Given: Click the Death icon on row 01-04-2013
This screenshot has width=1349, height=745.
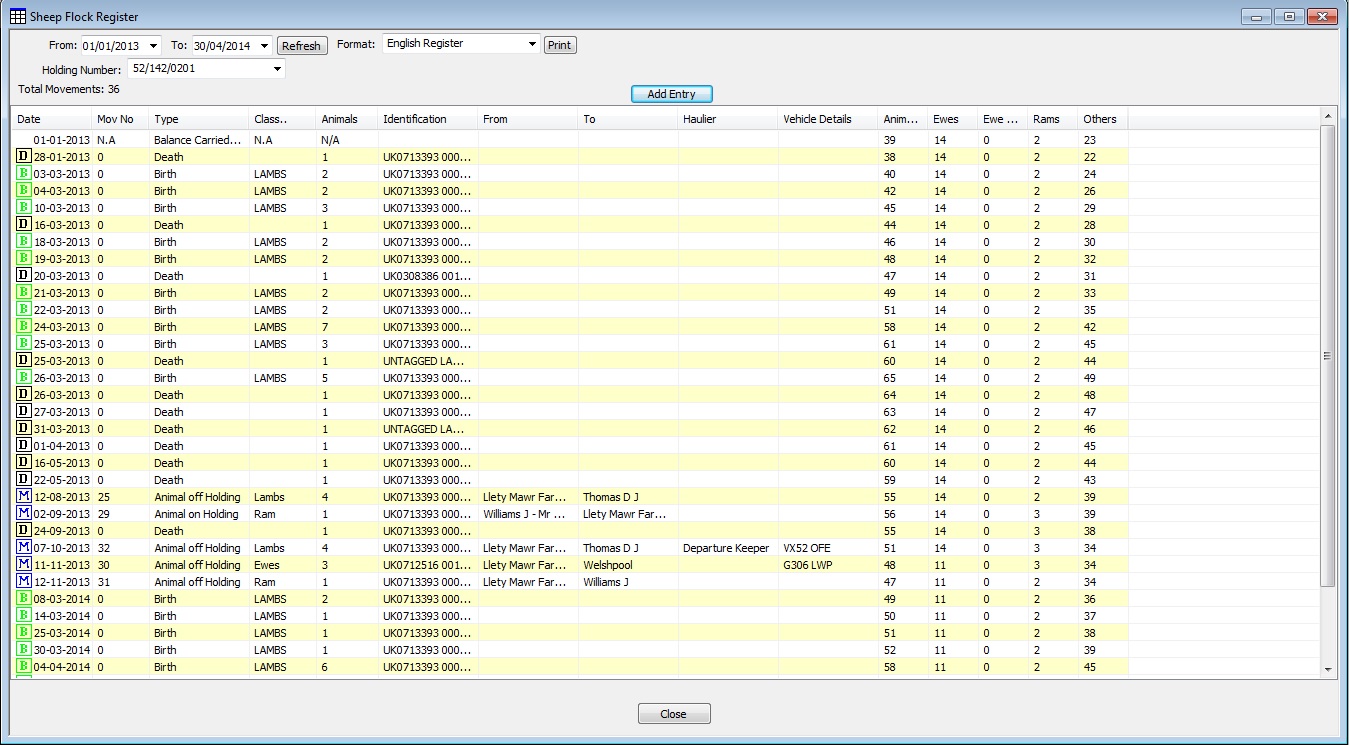Looking at the screenshot, I should coord(24,446).
